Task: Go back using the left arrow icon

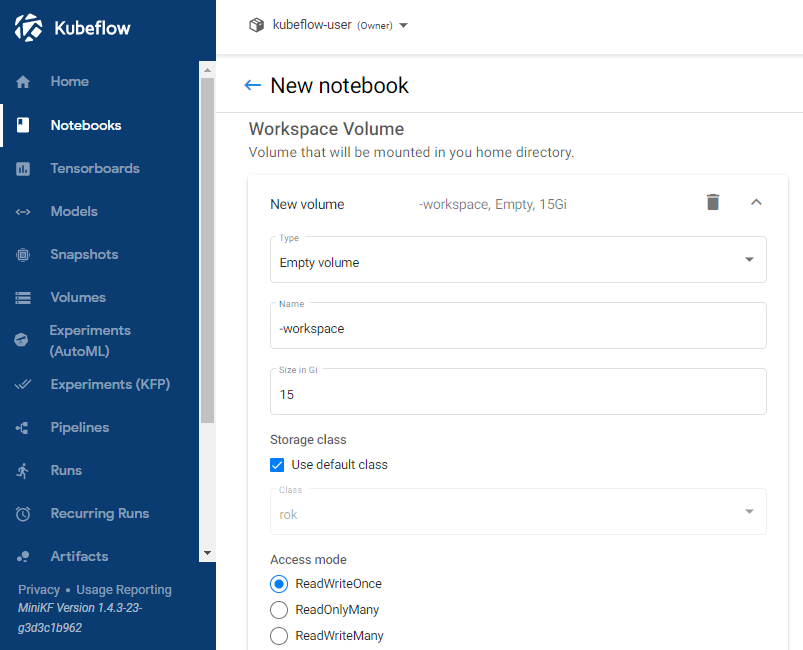Action: tap(253, 86)
